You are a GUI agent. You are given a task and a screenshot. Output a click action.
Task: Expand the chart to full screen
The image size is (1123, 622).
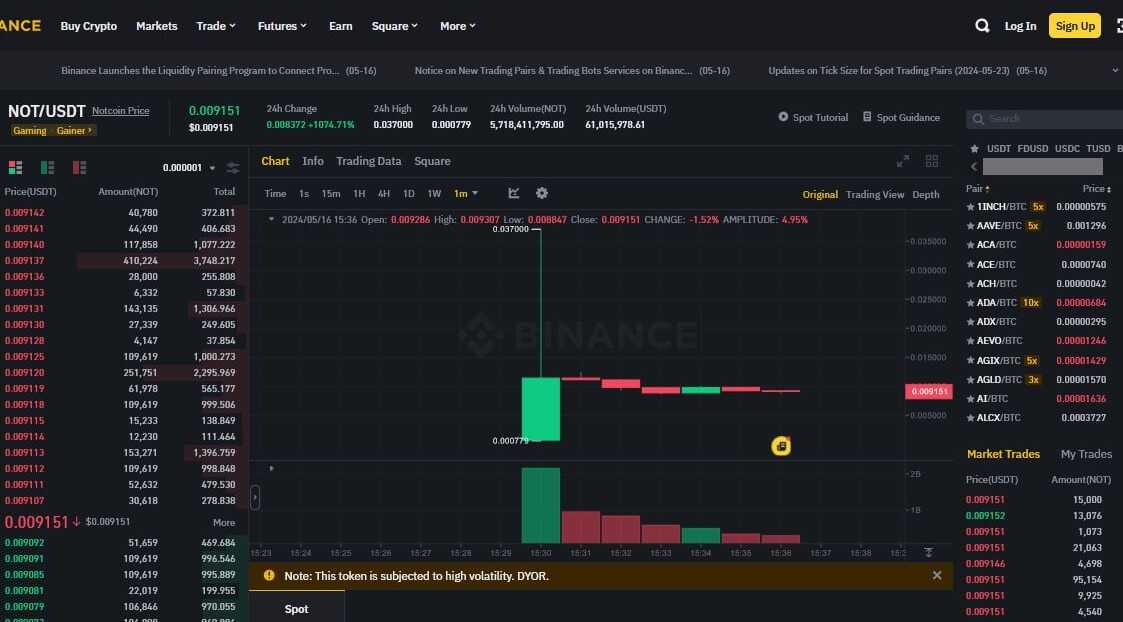point(903,161)
